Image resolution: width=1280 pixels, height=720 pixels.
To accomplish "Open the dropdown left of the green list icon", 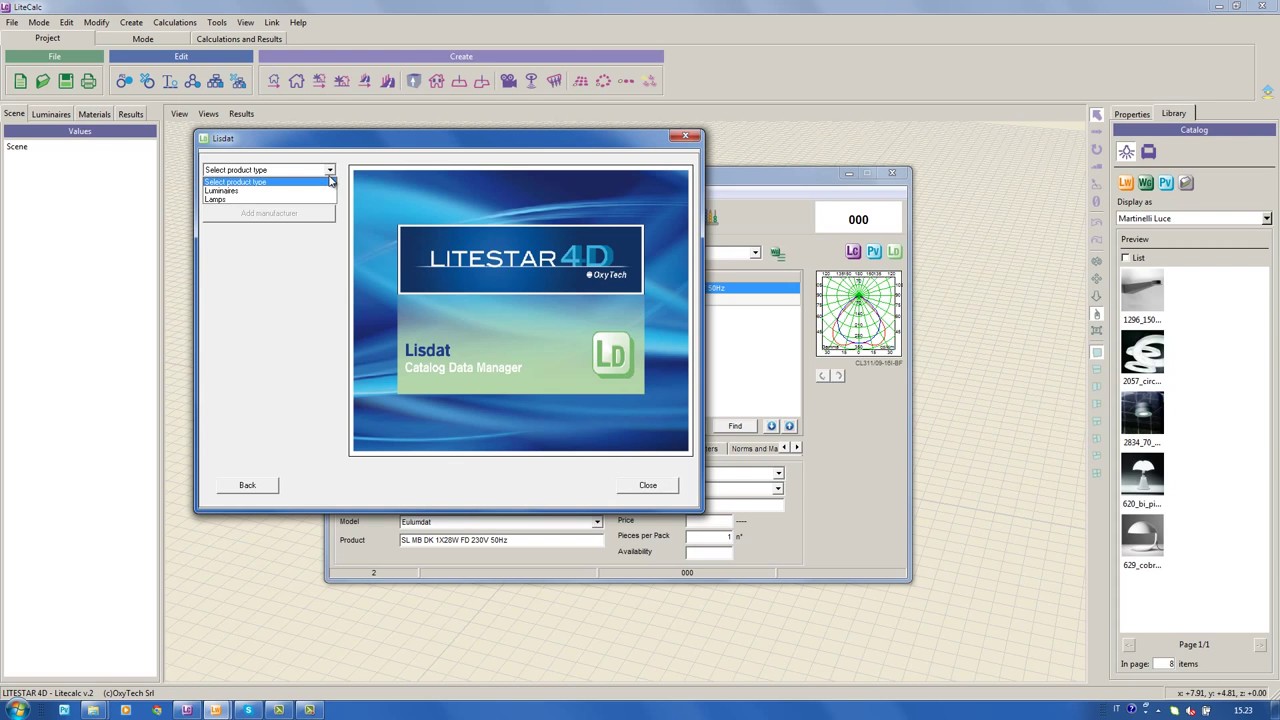I will [x=755, y=253].
